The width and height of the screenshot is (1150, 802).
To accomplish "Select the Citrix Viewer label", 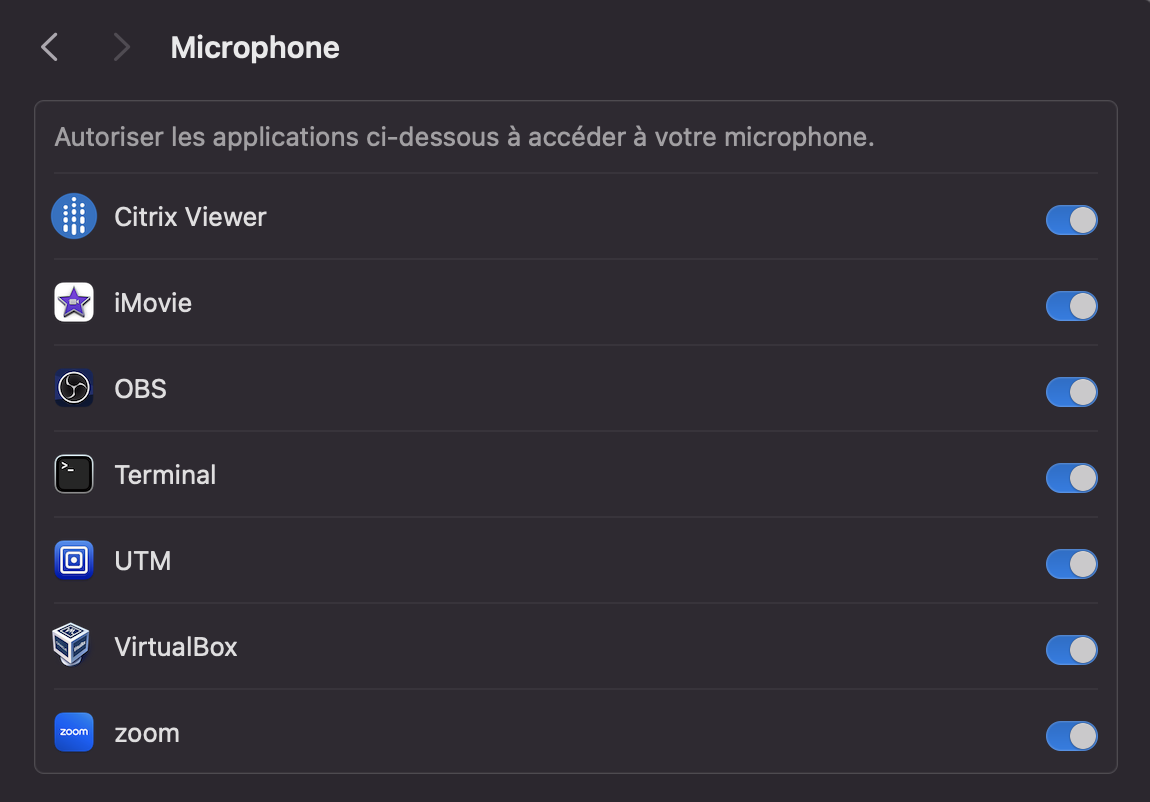I will tap(190, 217).
